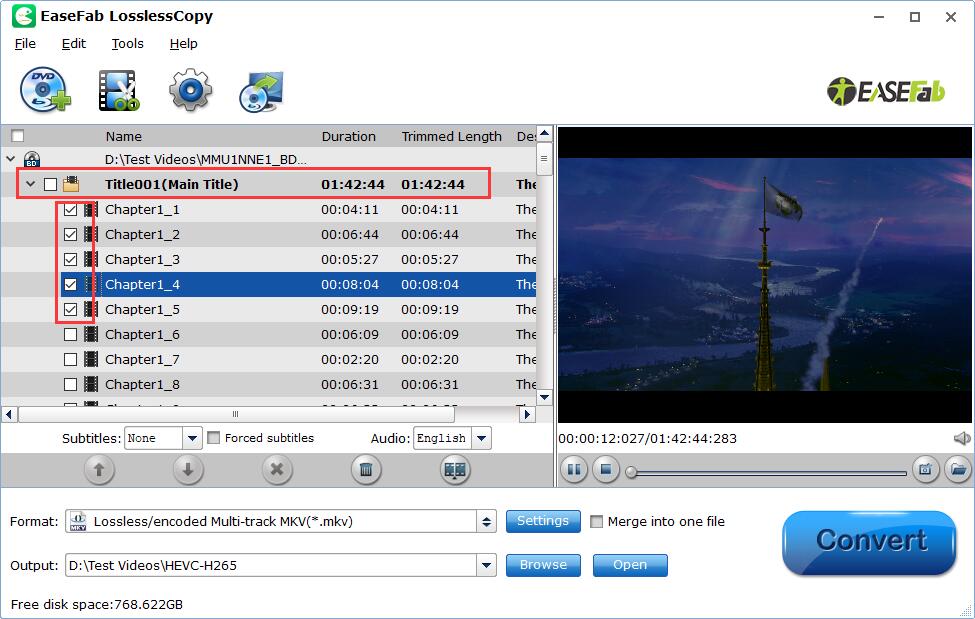
Task: Click the EaseFab brand logo
Action: pyautogui.click(x=885, y=91)
